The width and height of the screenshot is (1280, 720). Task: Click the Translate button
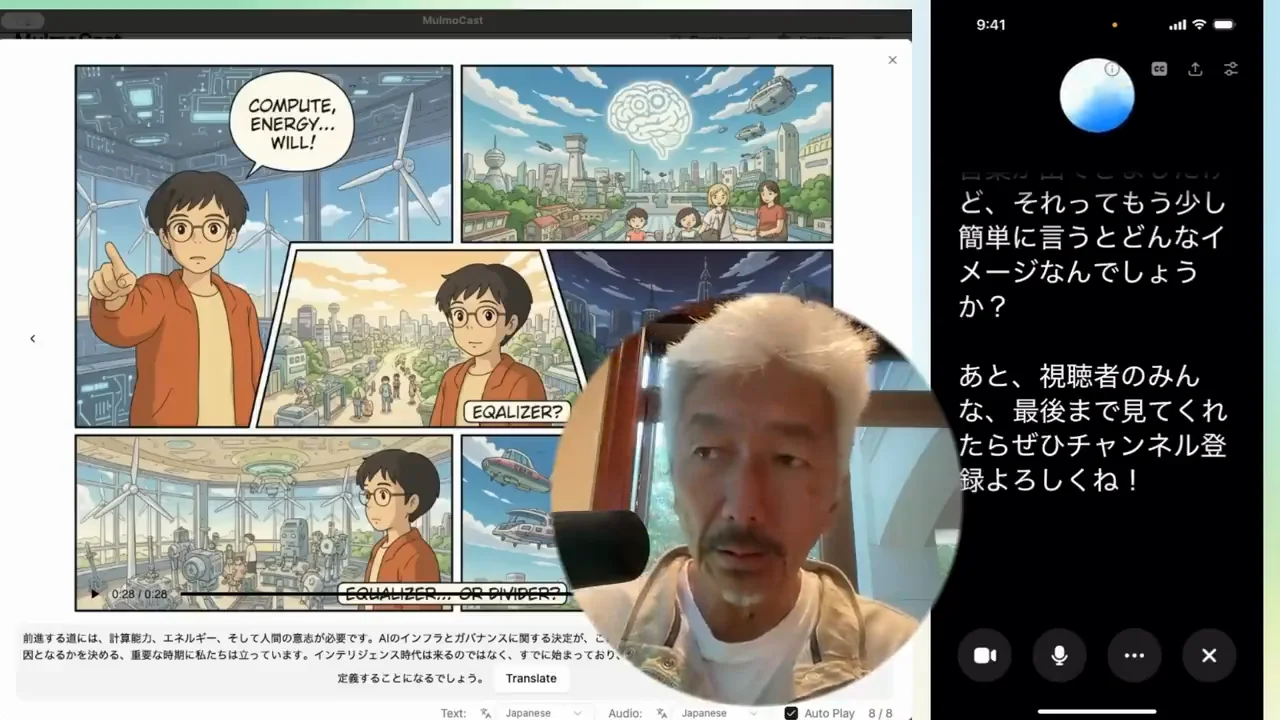click(x=531, y=678)
